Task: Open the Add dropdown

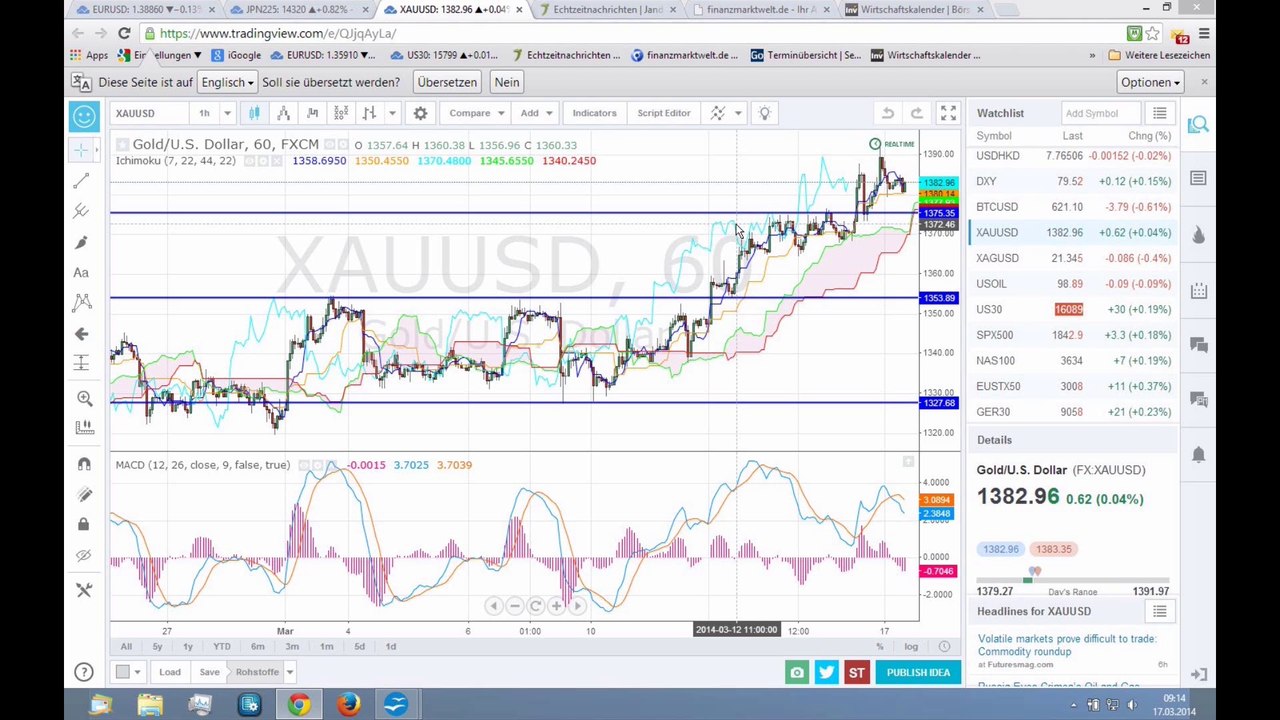Action: tap(534, 113)
